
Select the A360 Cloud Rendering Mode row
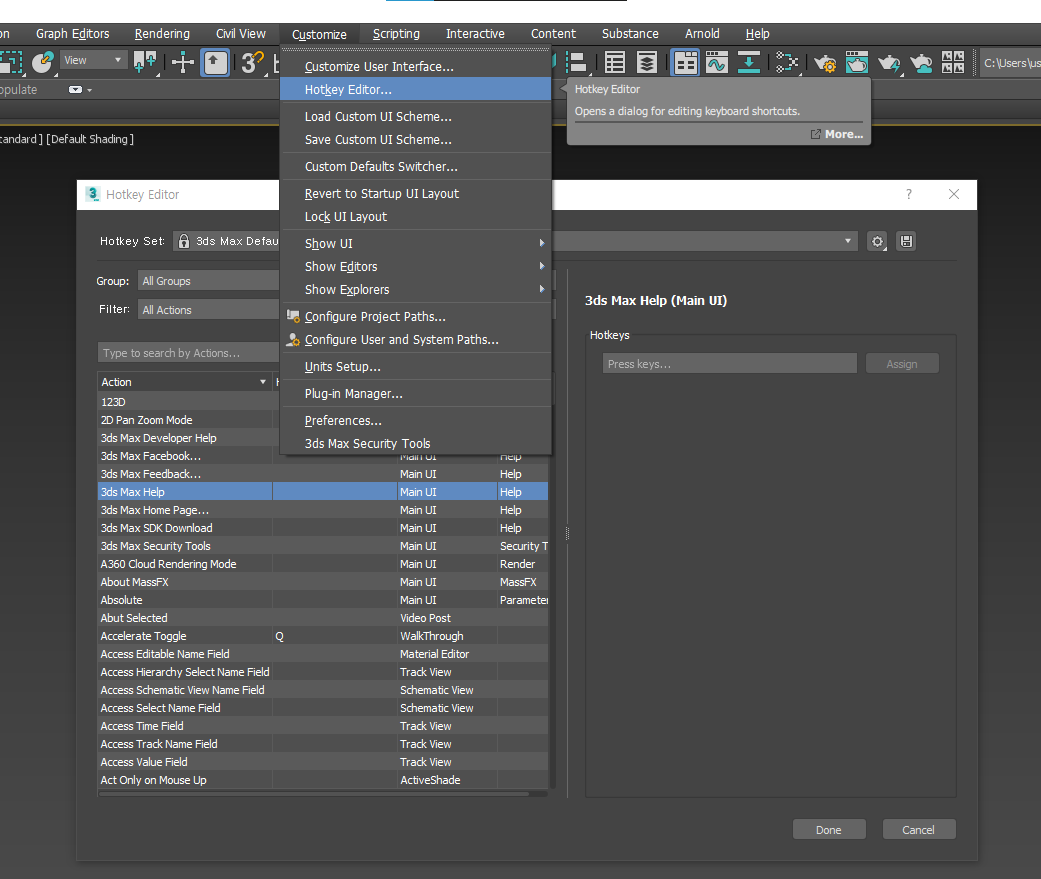(x=323, y=564)
